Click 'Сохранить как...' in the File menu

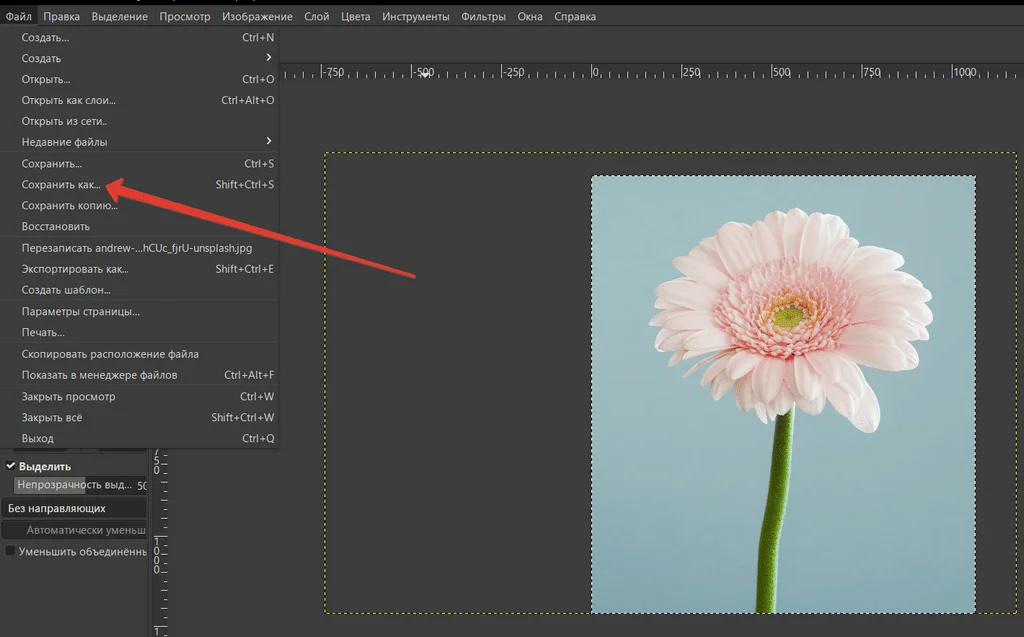point(62,185)
